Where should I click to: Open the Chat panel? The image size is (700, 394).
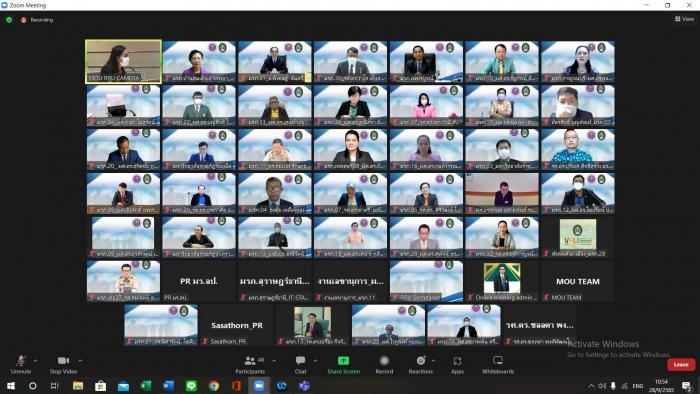point(300,364)
